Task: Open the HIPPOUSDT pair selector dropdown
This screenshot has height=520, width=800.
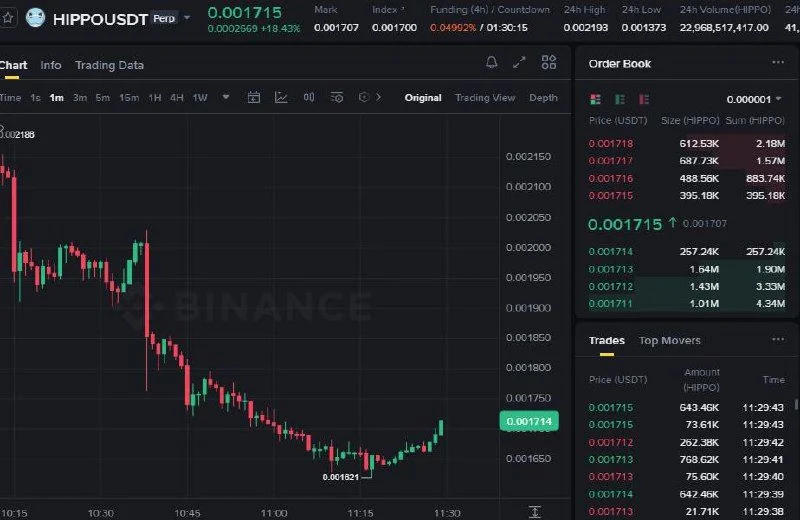Action: coord(187,18)
